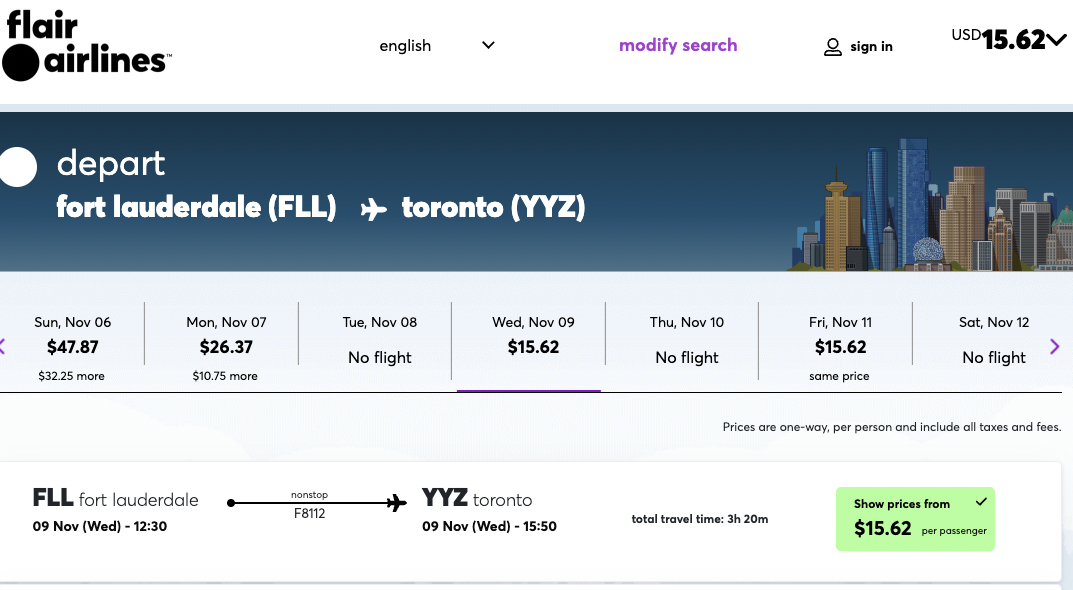The image size is (1073, 590).
Task: Click Show prices from $15.62 button
Action: click(x=915, y=519)
